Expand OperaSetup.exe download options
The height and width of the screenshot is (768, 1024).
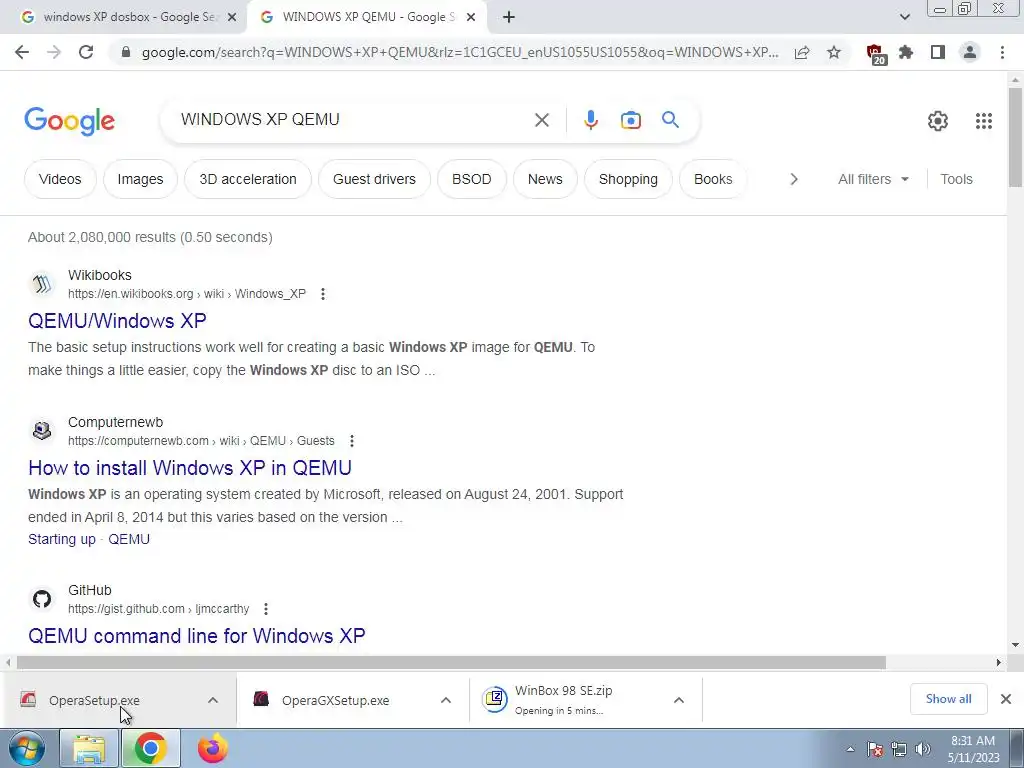[x=213, y=700]
